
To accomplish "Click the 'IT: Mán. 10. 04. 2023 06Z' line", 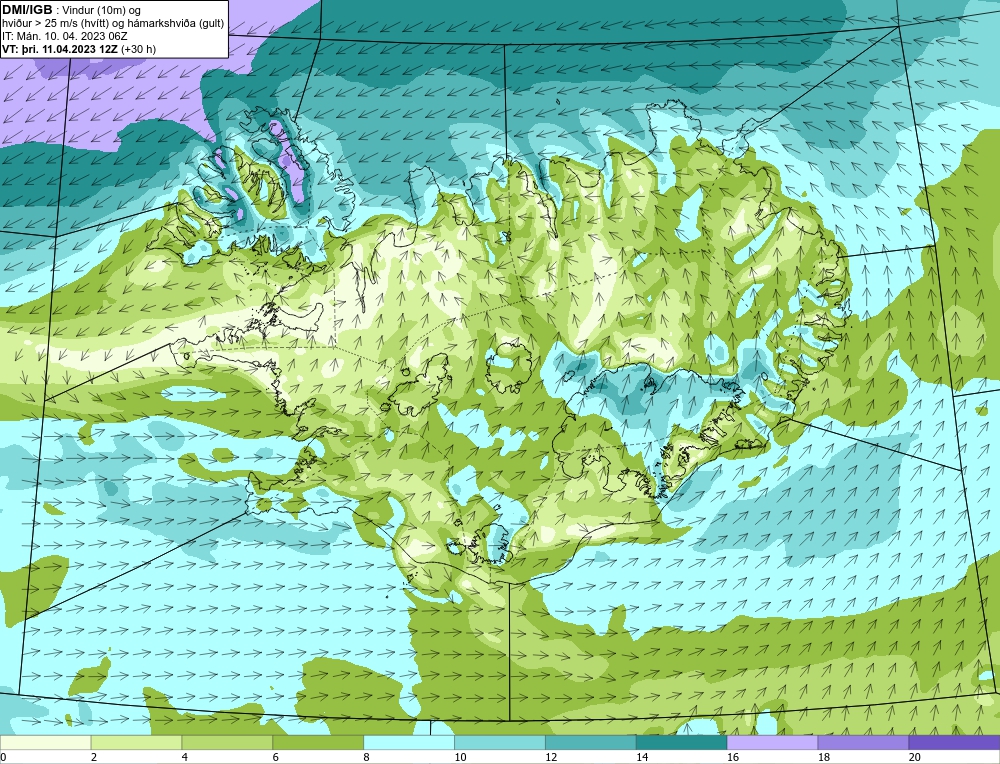I will 64,36.
